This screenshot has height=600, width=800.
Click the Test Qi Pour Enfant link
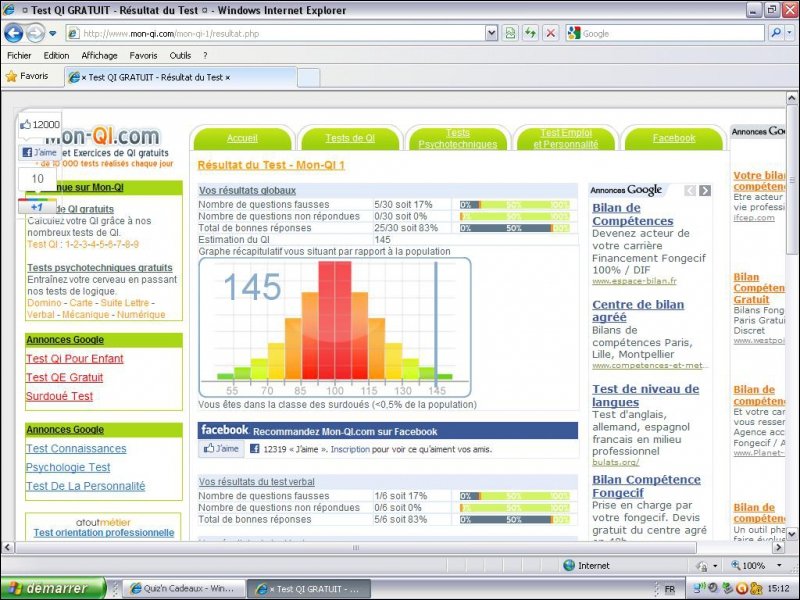(75, 359)
